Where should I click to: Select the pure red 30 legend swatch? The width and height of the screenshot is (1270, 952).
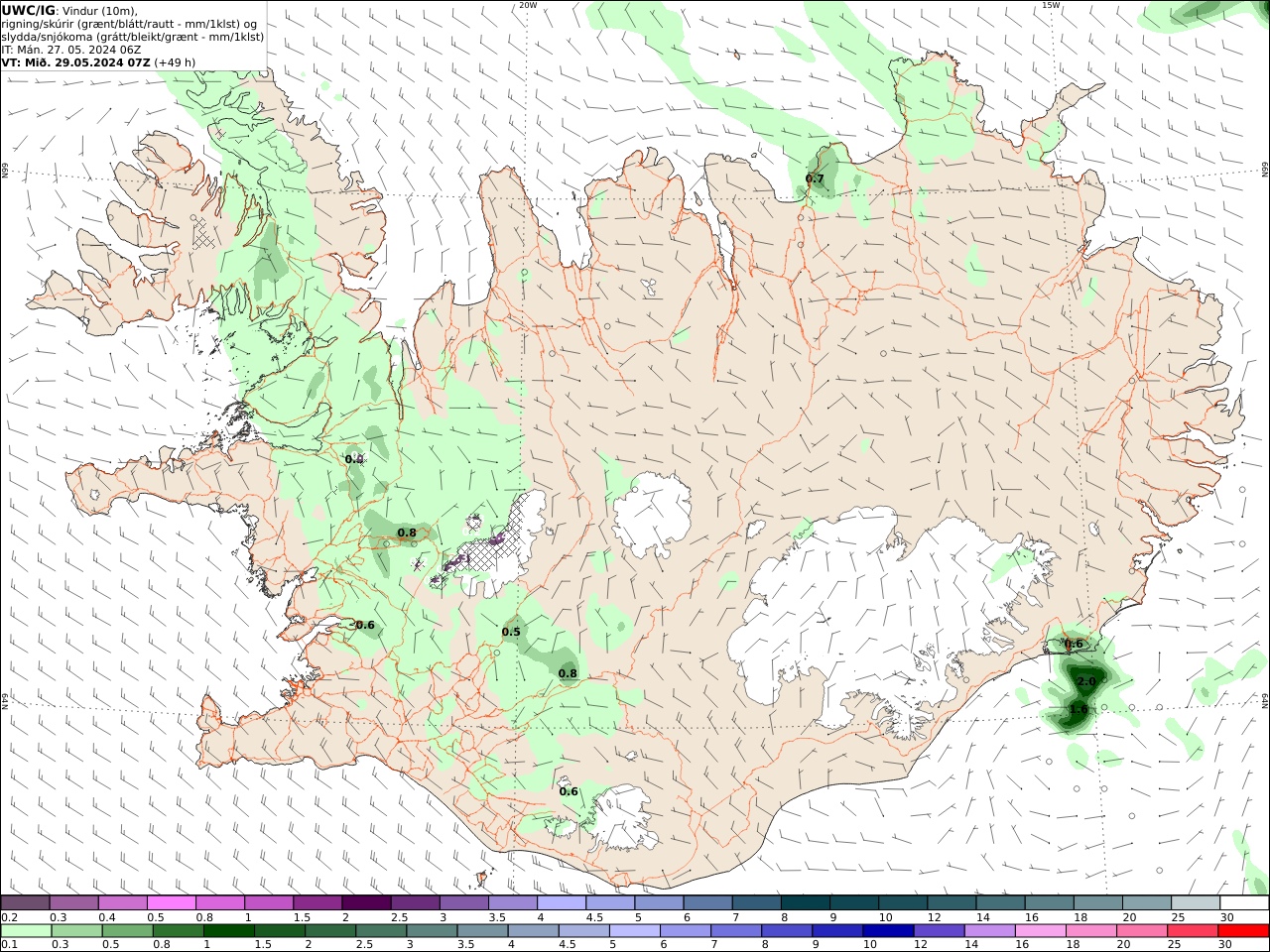coord(1243,930)
